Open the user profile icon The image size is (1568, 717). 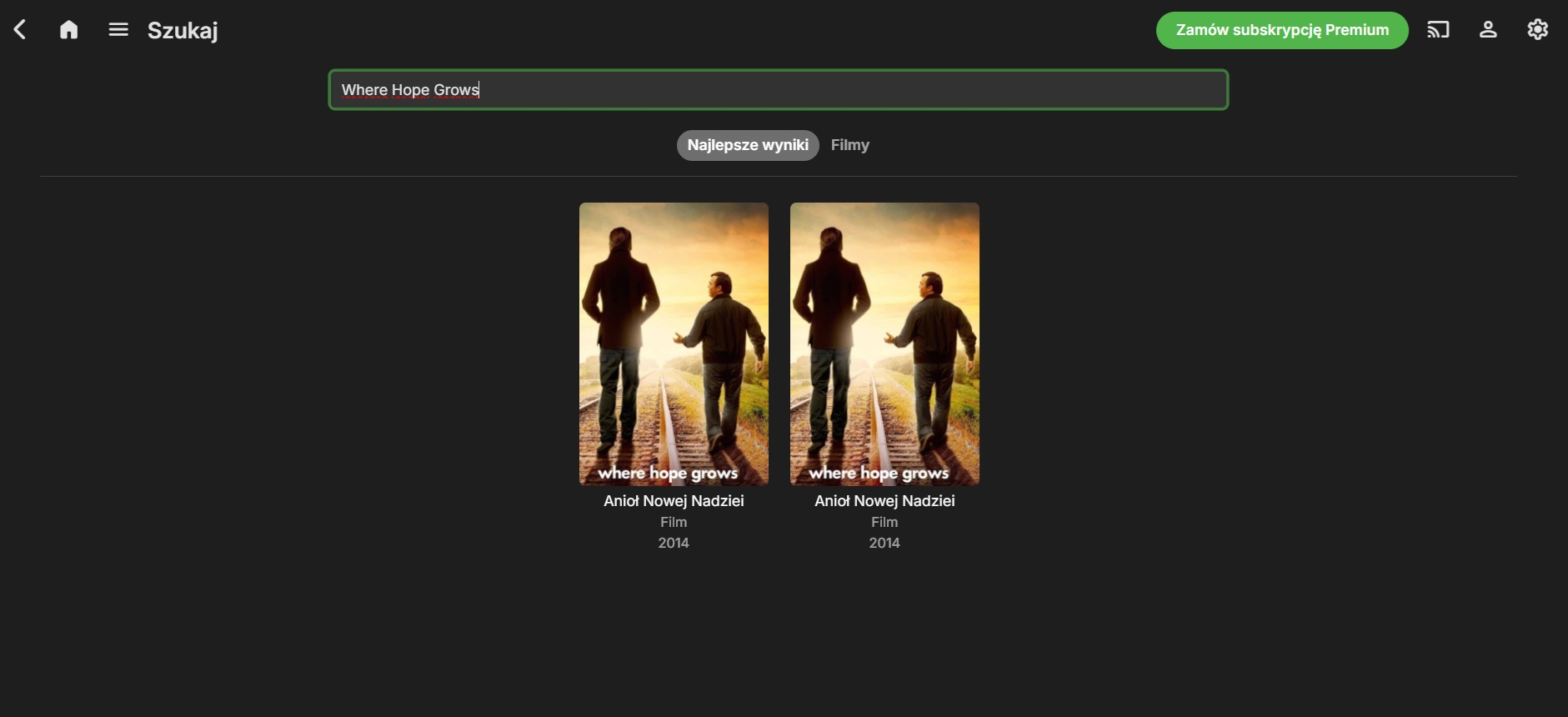(x=1488, y=30)
